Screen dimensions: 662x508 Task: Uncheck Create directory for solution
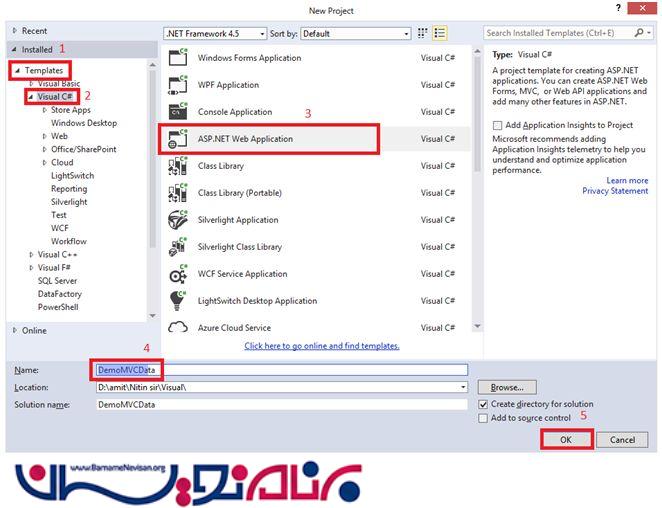point(483,405)
